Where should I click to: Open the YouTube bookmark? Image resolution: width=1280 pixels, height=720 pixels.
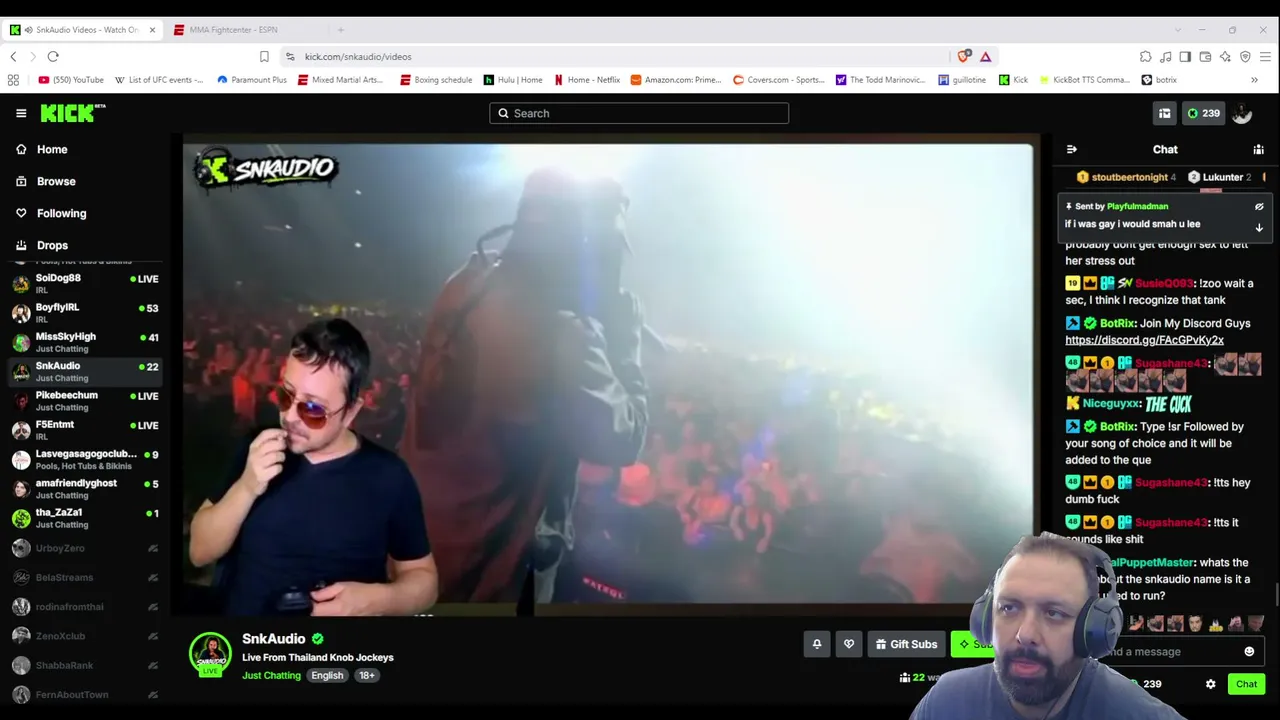click(x=71, y=80)
